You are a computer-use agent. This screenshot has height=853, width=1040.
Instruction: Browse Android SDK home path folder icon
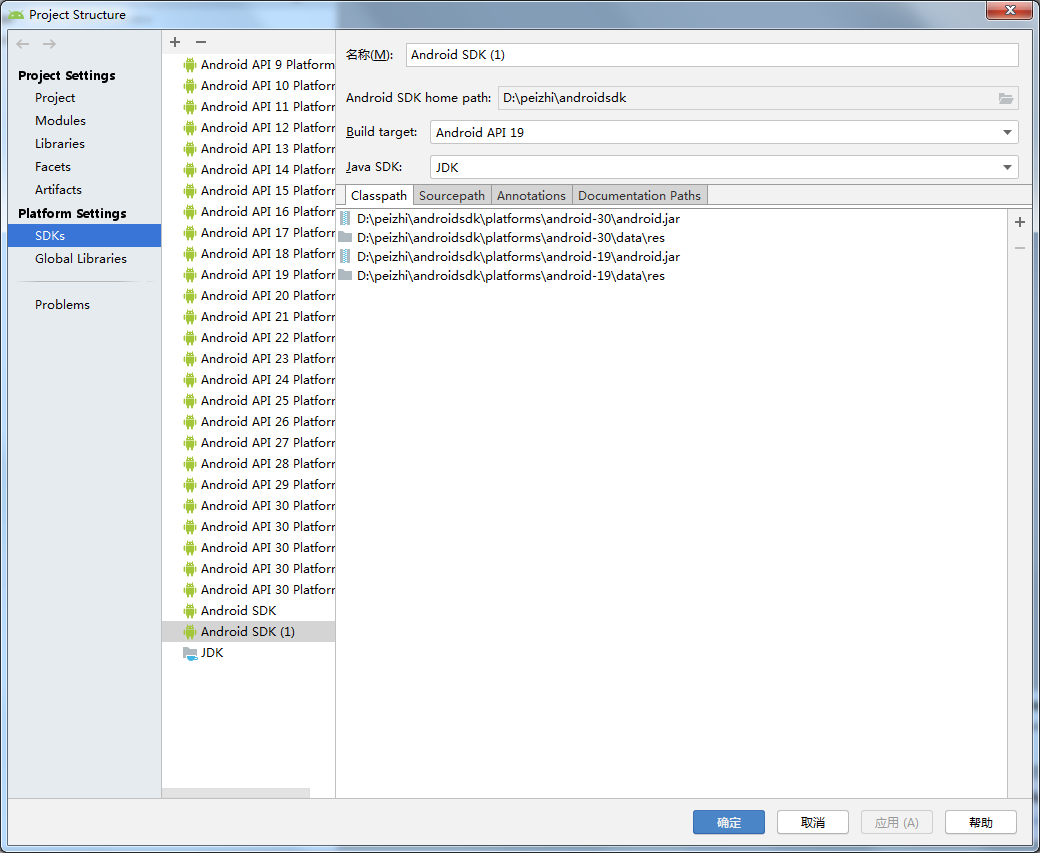pos(1006,98)
